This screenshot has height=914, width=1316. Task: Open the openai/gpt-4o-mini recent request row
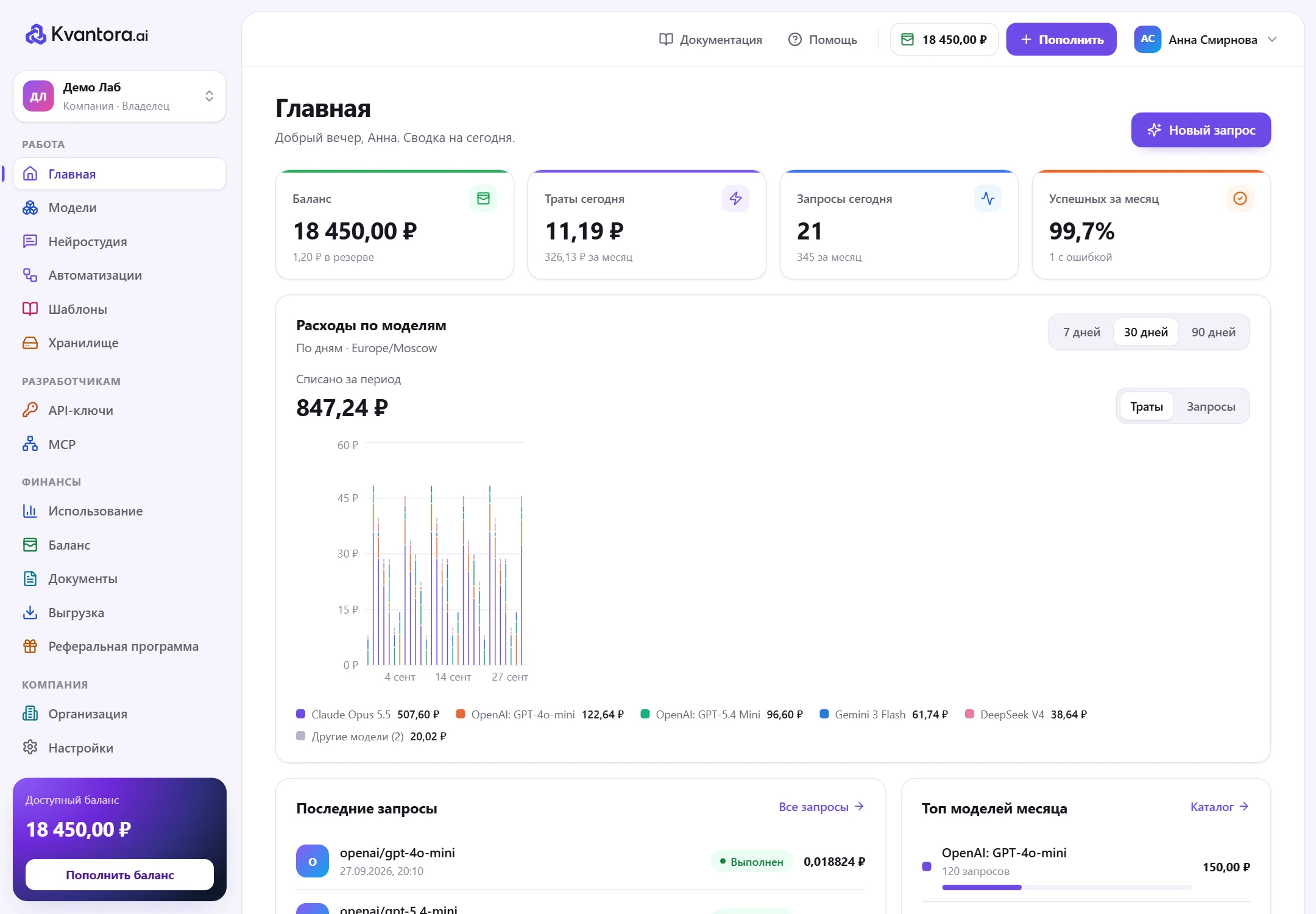(581, 862)
